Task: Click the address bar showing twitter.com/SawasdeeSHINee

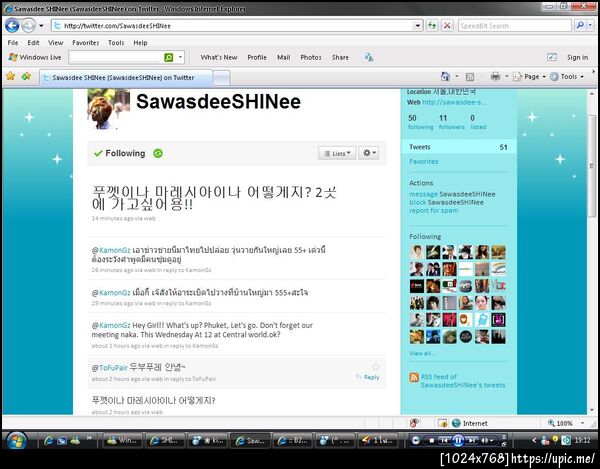Action: coord(233,26)
